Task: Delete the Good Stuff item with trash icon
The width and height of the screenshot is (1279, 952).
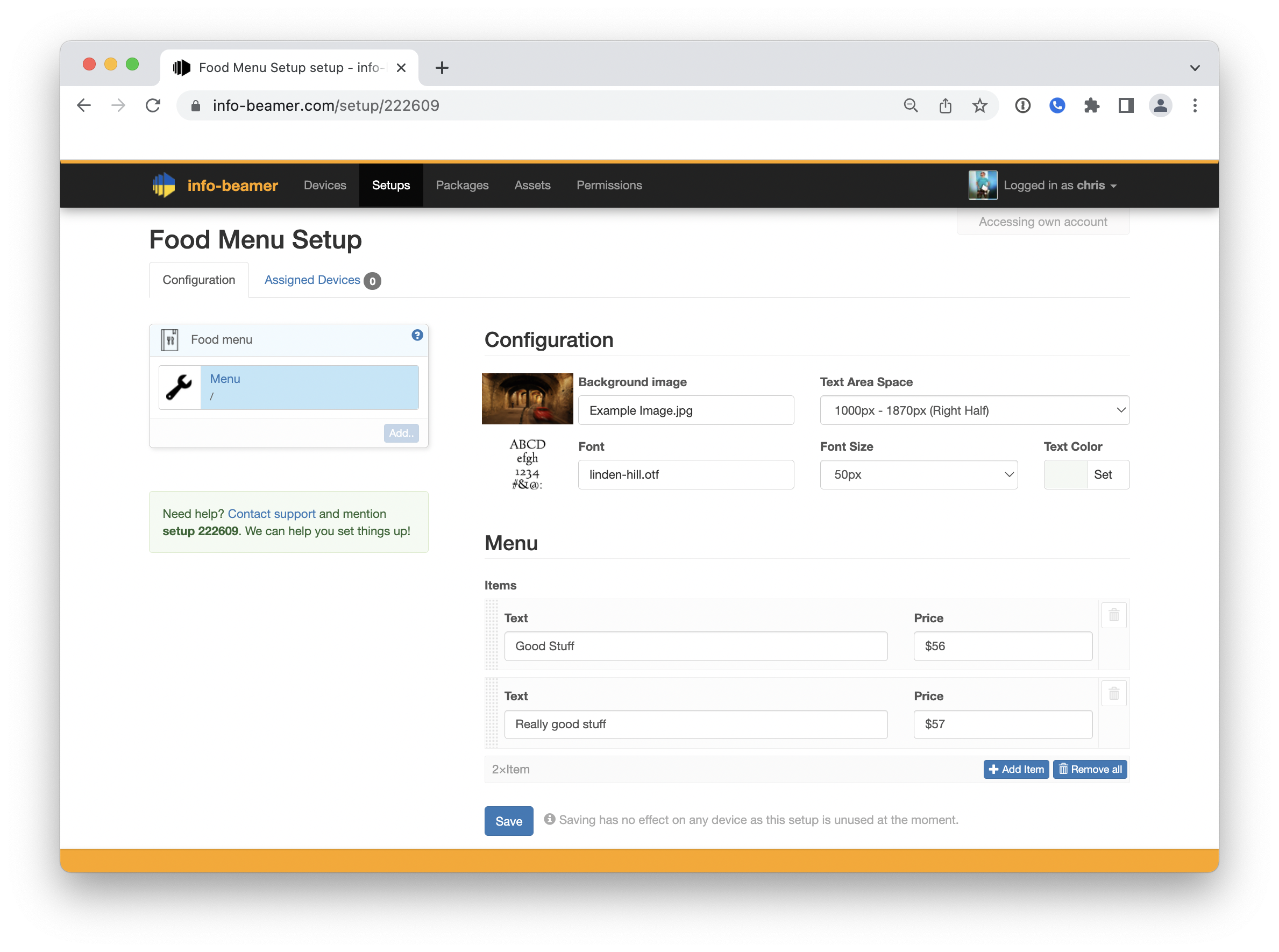Action: (x=1114, y=615)
